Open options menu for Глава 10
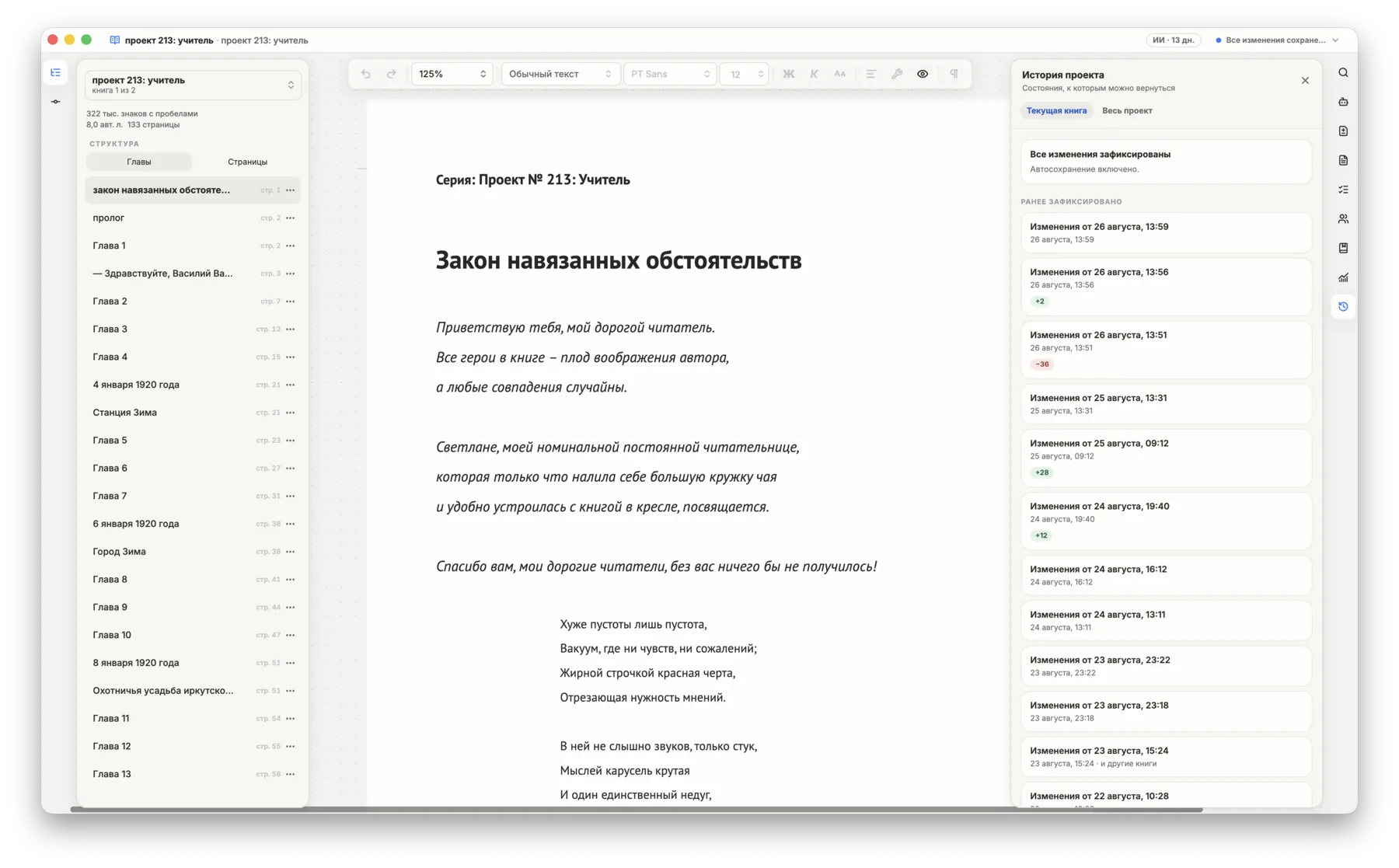This screenshot has width=1399, height=868. [x=291, y=635]
